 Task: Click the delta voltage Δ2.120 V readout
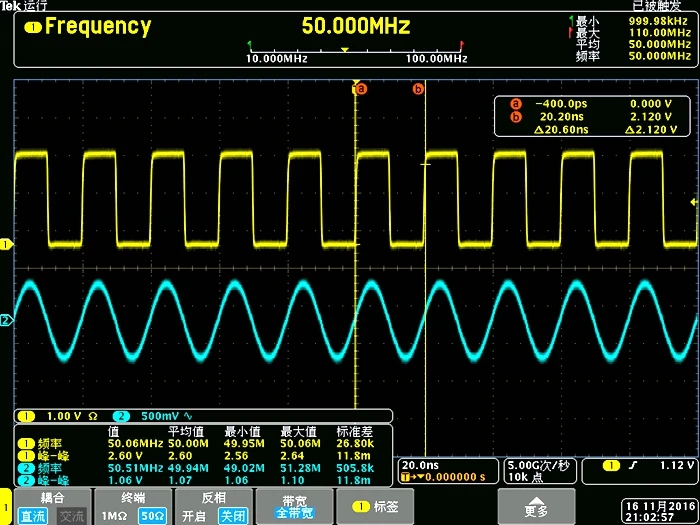[x=651, y=130]
